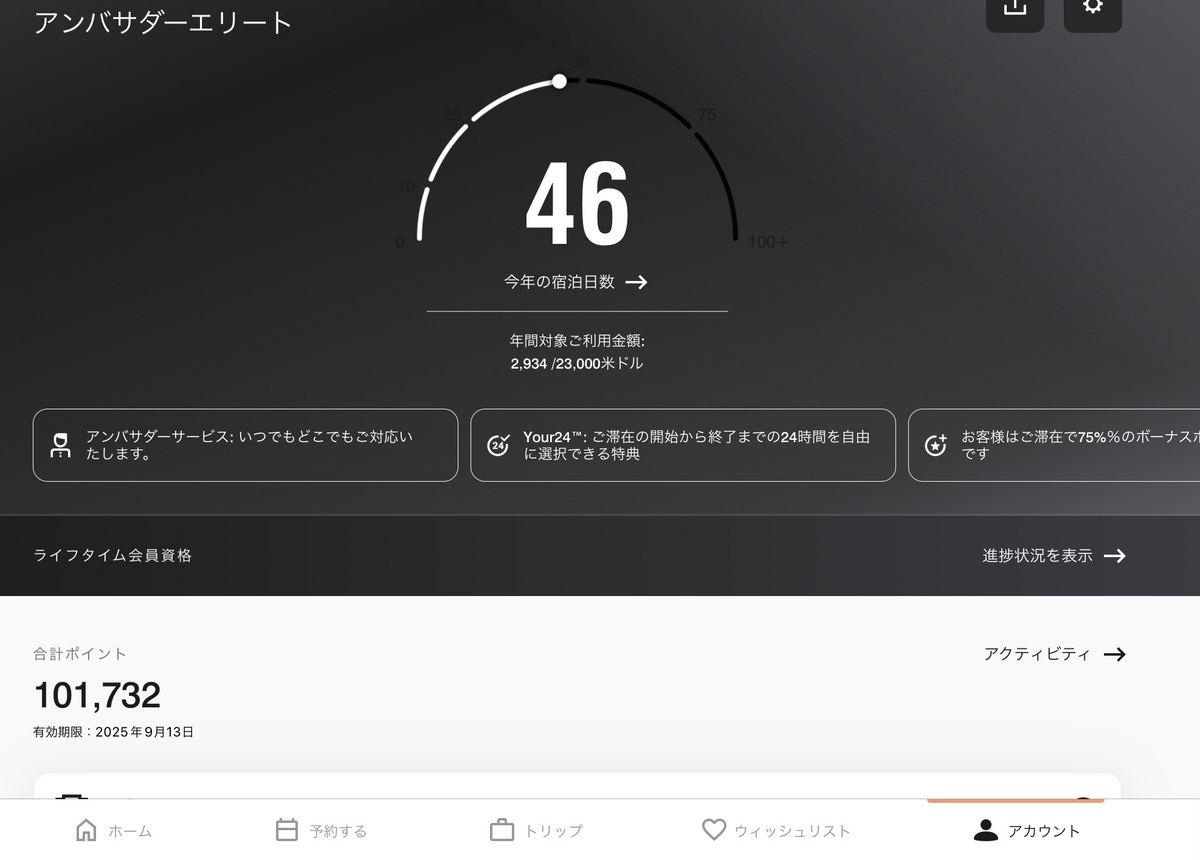The height and width of the screenshot is (860, 1200).
Task: Open ホーム tab in bottom bar
Action: point(114,830)
